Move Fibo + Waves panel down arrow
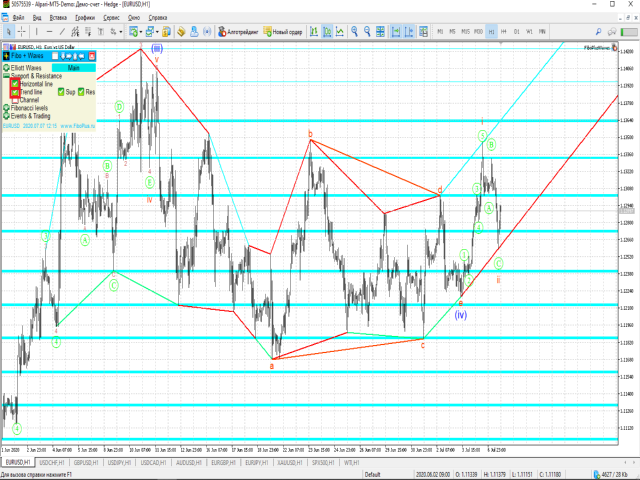This screenshot has height=480, width=640. [63, 56]
